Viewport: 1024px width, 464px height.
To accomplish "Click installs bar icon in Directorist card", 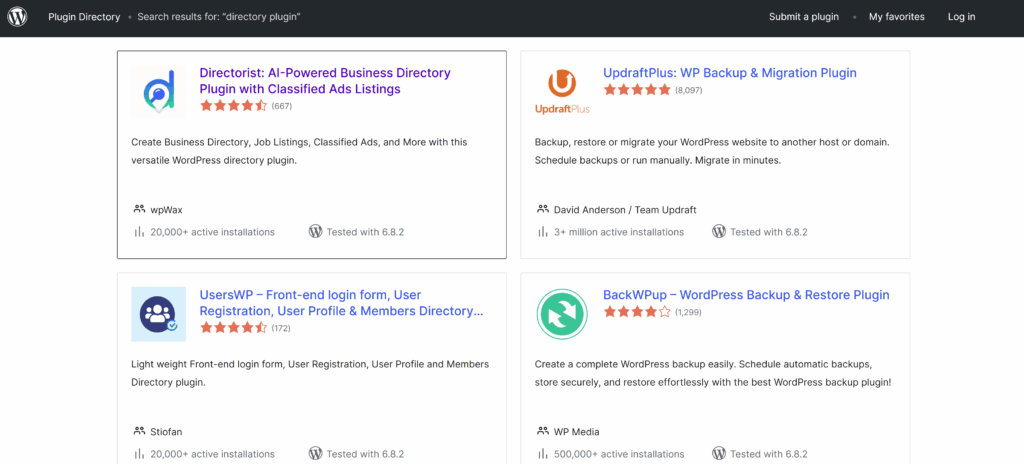I will click(138, 231).
